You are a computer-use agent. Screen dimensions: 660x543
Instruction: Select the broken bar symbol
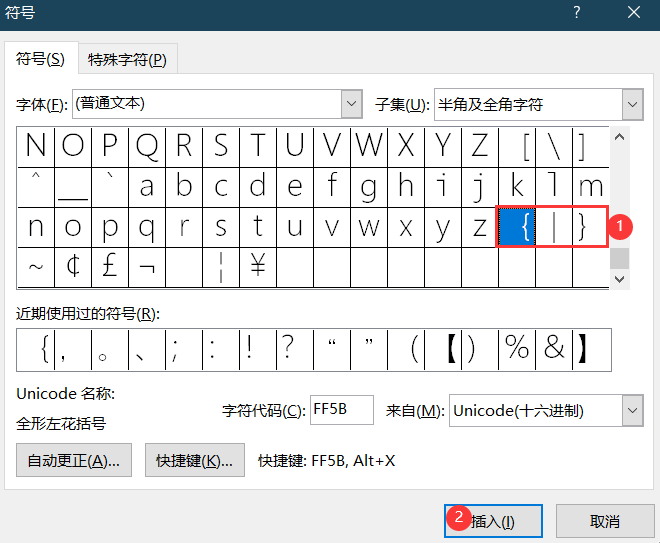pos(221,267)
